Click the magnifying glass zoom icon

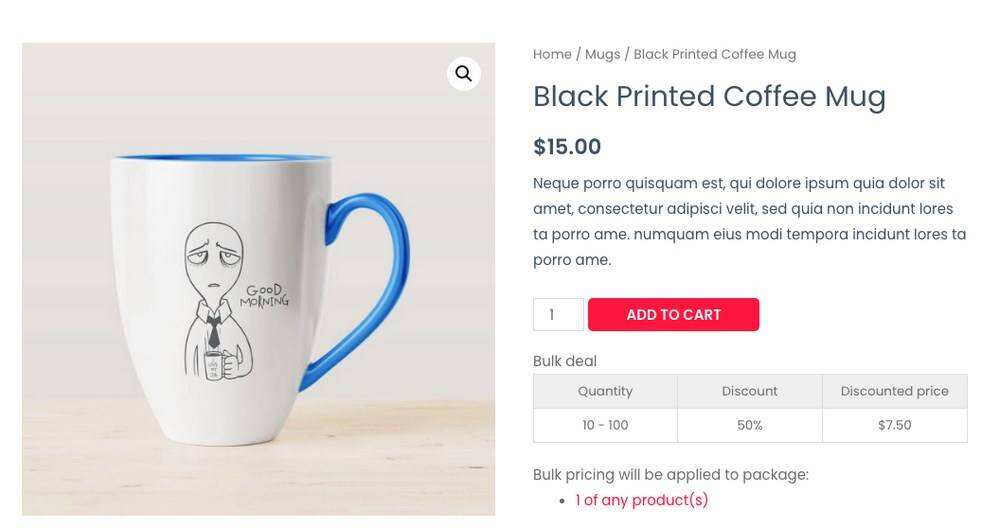[x=463, y=74]
